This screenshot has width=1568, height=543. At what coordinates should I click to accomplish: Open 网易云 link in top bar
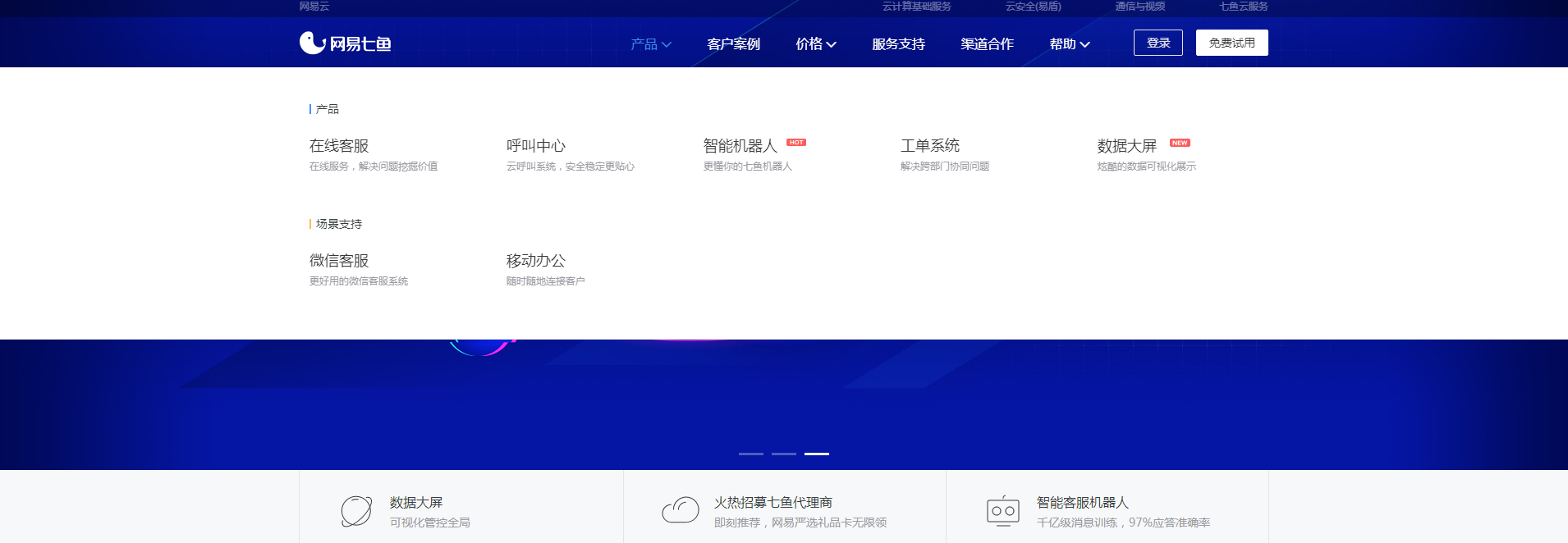click(x=314, y=7)
